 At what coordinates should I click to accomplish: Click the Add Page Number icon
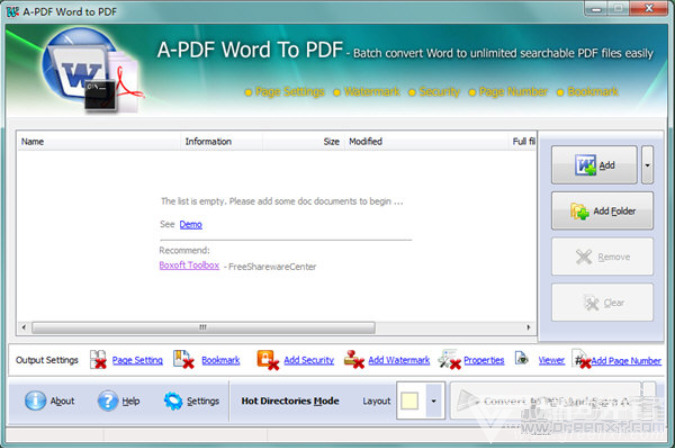click(x=582, y=359)
